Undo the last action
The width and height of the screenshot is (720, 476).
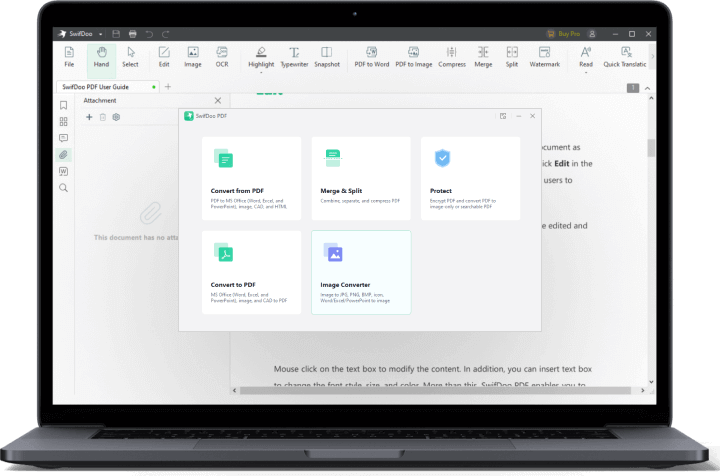coord(149,34)
